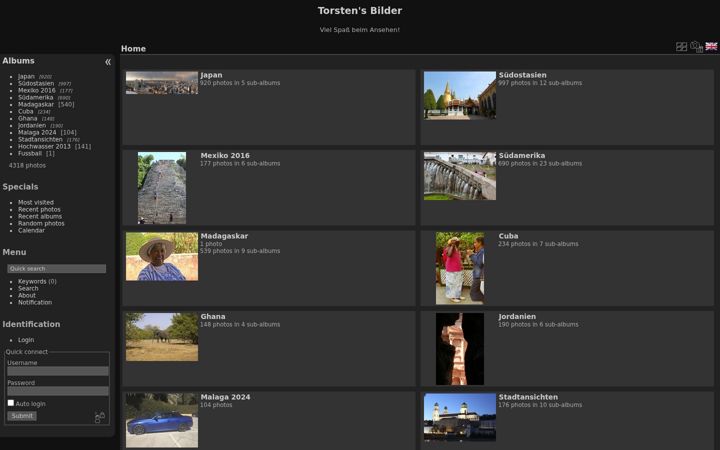Click the Ghana album title in the grid
This screenshot has width=720, height=450.
pos(213,316)
